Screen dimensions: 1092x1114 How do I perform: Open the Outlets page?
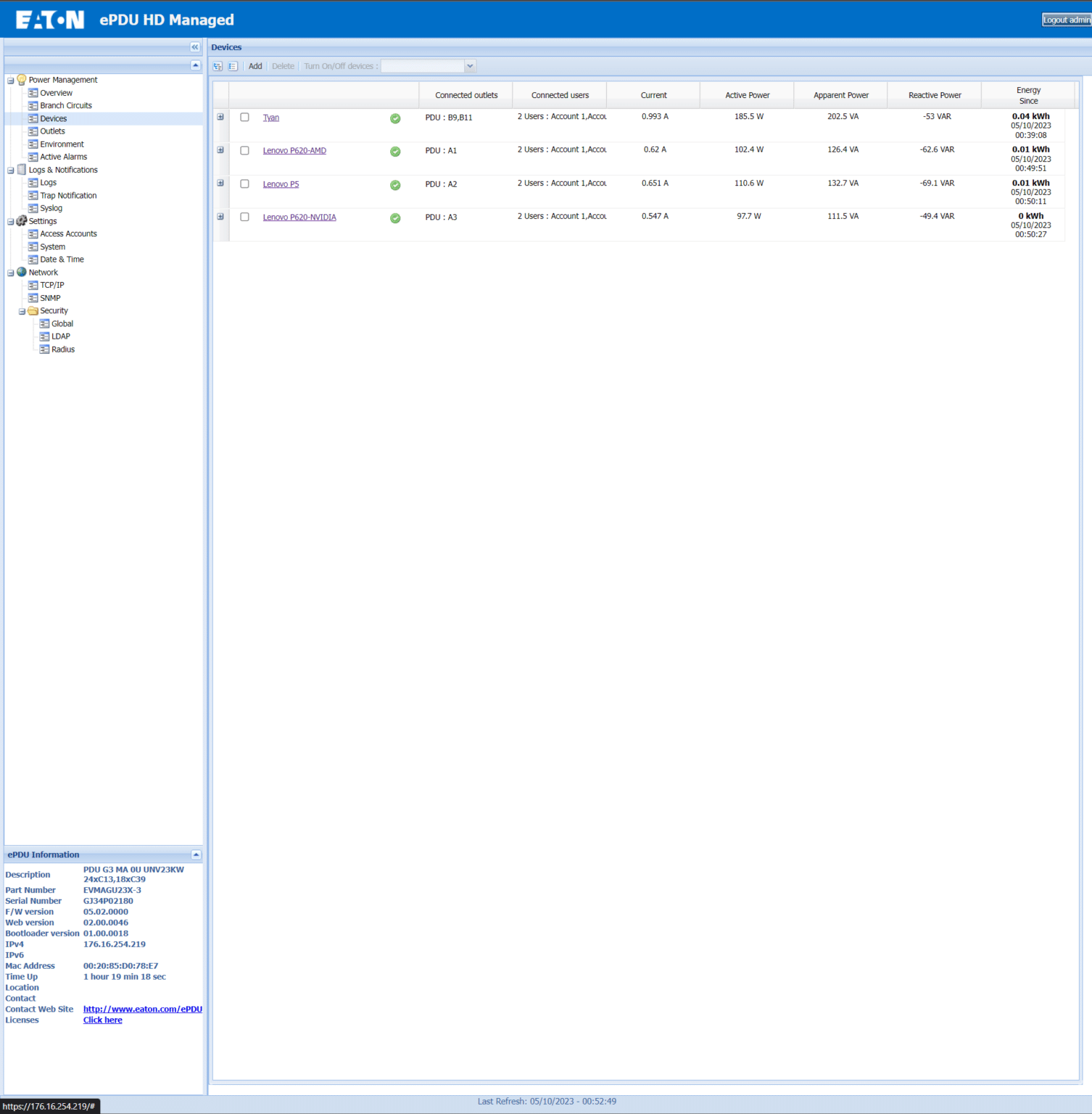click(52, 131)
